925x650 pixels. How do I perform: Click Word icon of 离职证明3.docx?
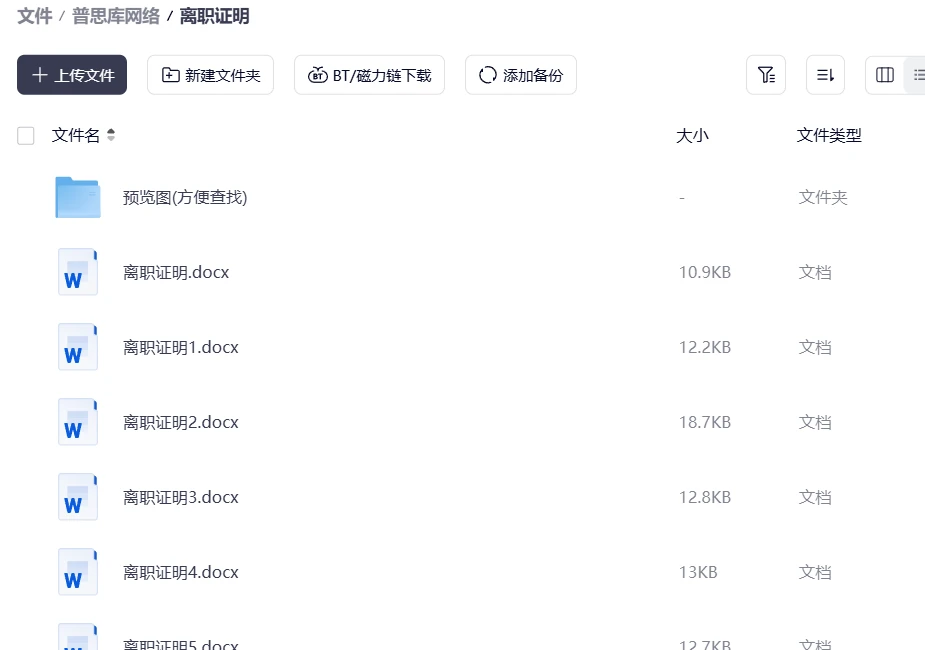tap(78, 497)
